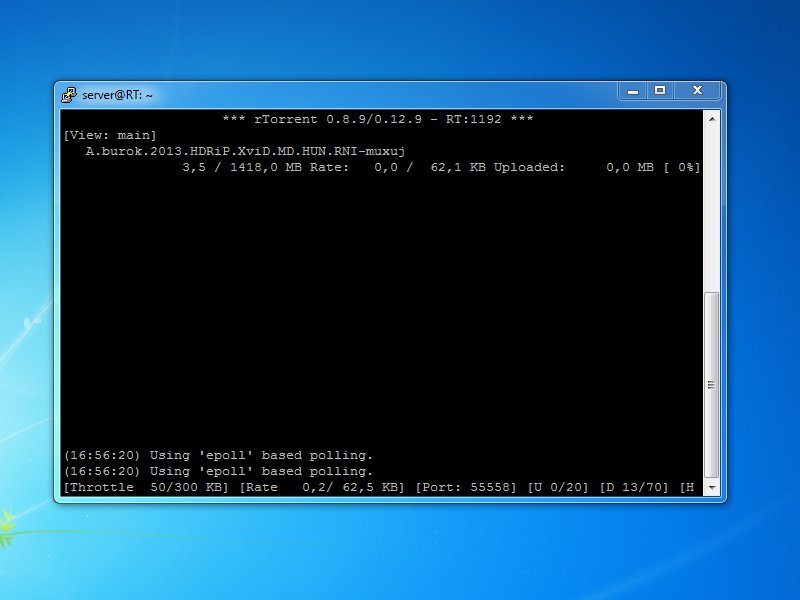Click the rTorrent 0.8.9/0.12.9 header line
Image resolution: width=800 pixels, height=600 pixels.
point(378,119)
